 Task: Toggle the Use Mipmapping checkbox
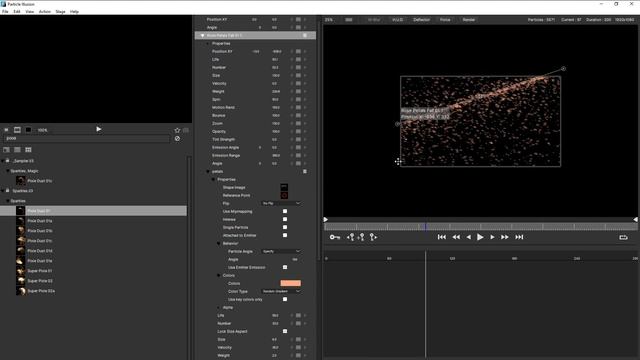pyautogui.click(x=285, y=211)
